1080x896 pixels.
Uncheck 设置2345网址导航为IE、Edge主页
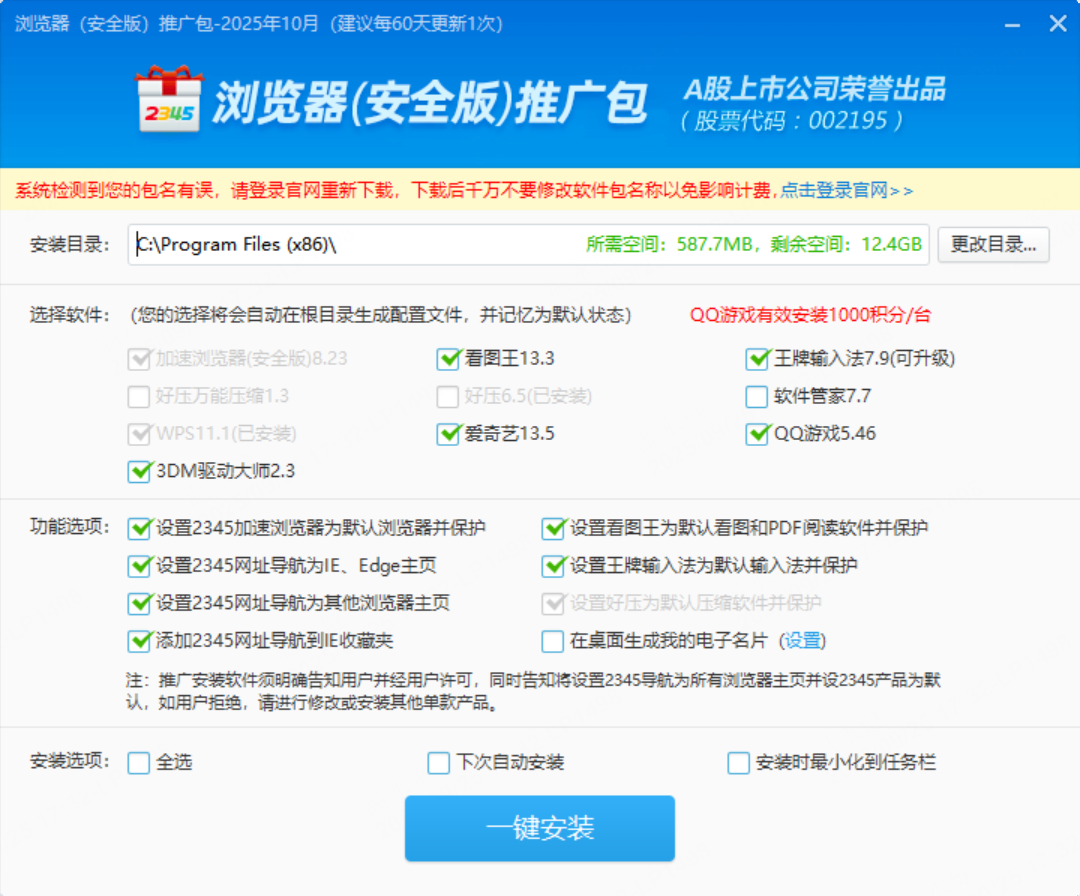[139, 566]
